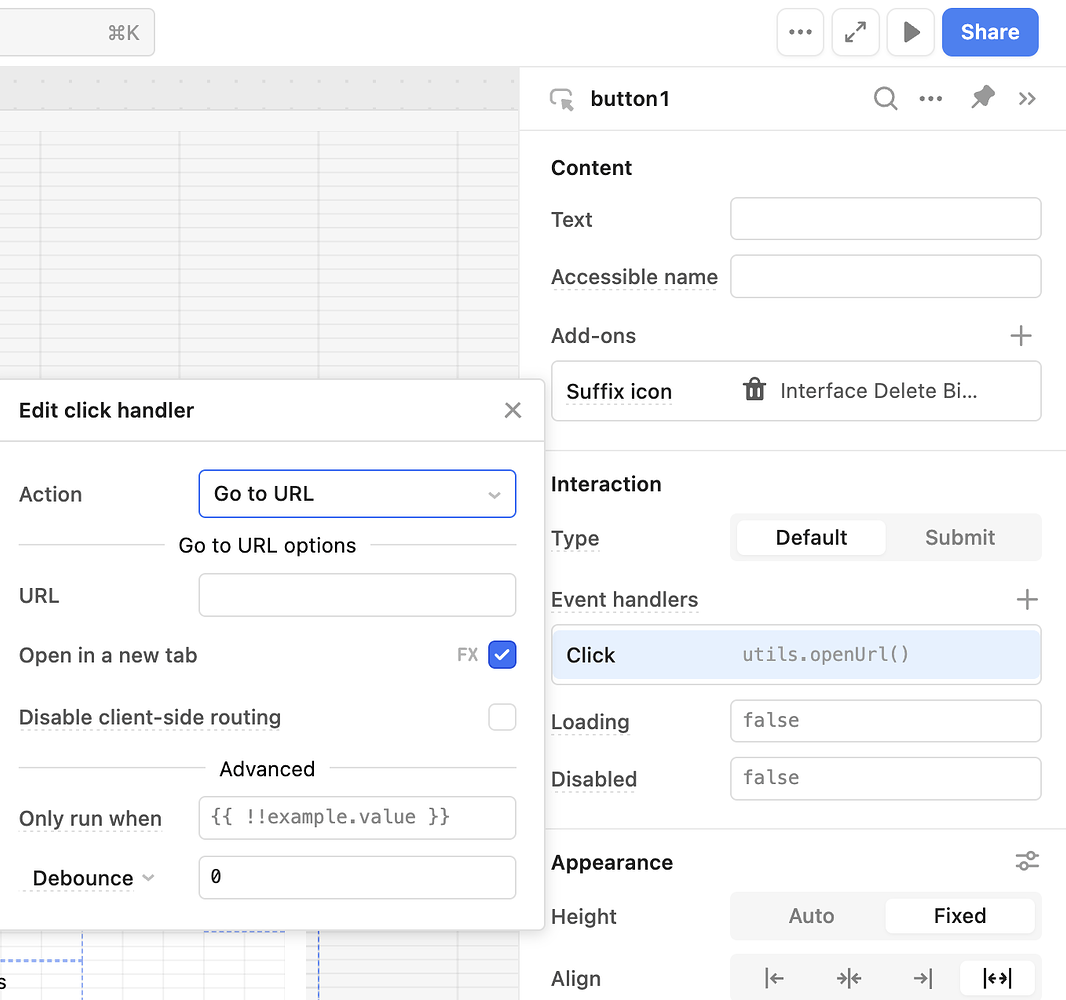
Task: Click the blue Share button
Action: [990, 32]
